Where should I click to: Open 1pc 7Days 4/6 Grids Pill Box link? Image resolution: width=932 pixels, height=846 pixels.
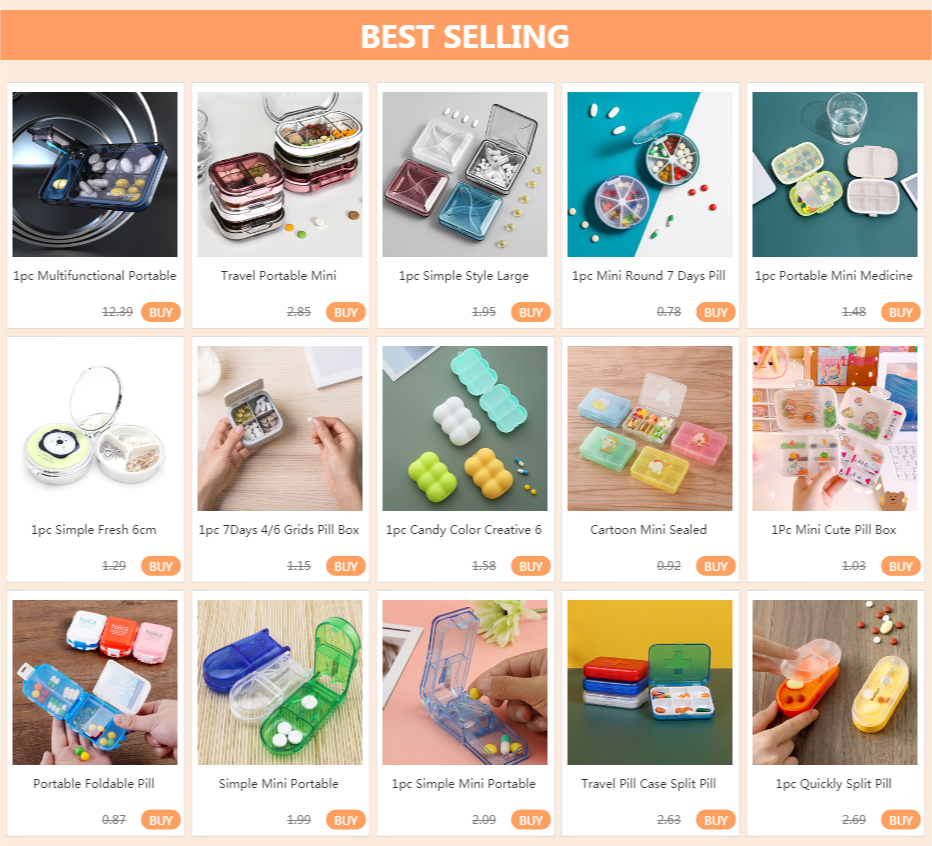click(279, 530)
